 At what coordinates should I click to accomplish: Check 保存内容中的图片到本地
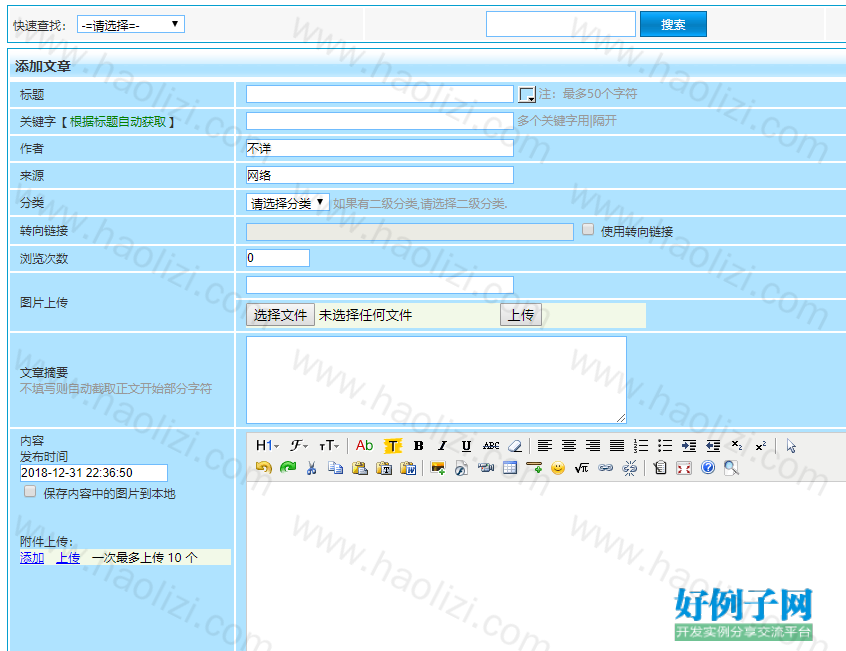pyautogui.click(x=30, y=491)
